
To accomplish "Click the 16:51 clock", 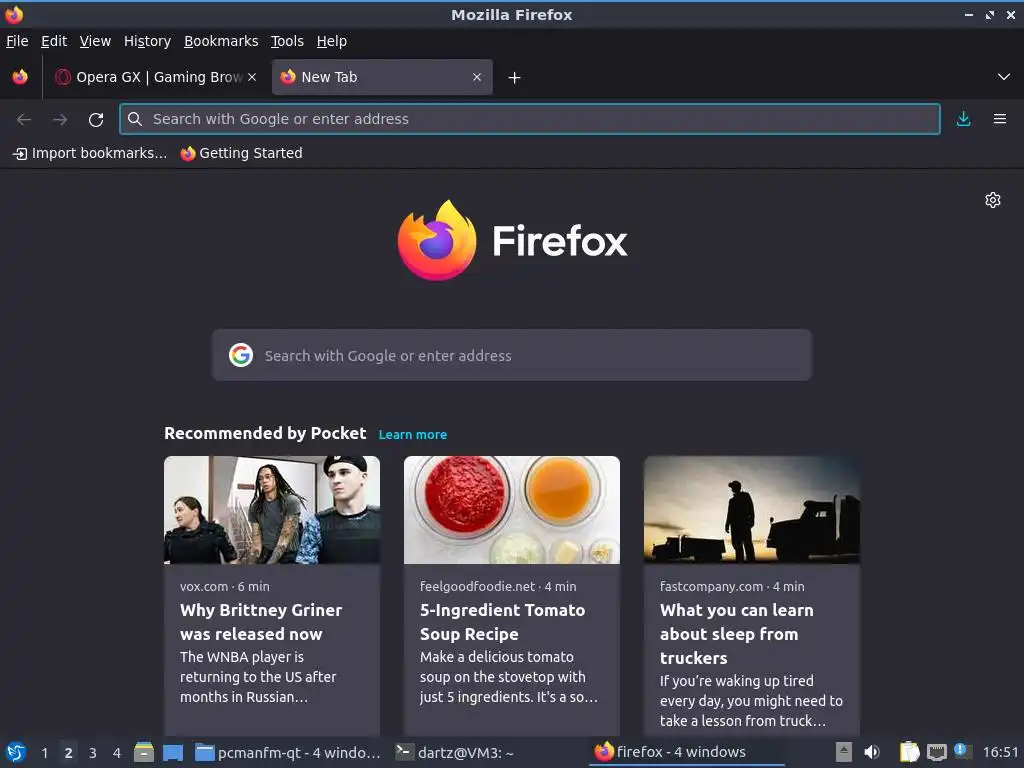I will click(x=1000, y=752).
